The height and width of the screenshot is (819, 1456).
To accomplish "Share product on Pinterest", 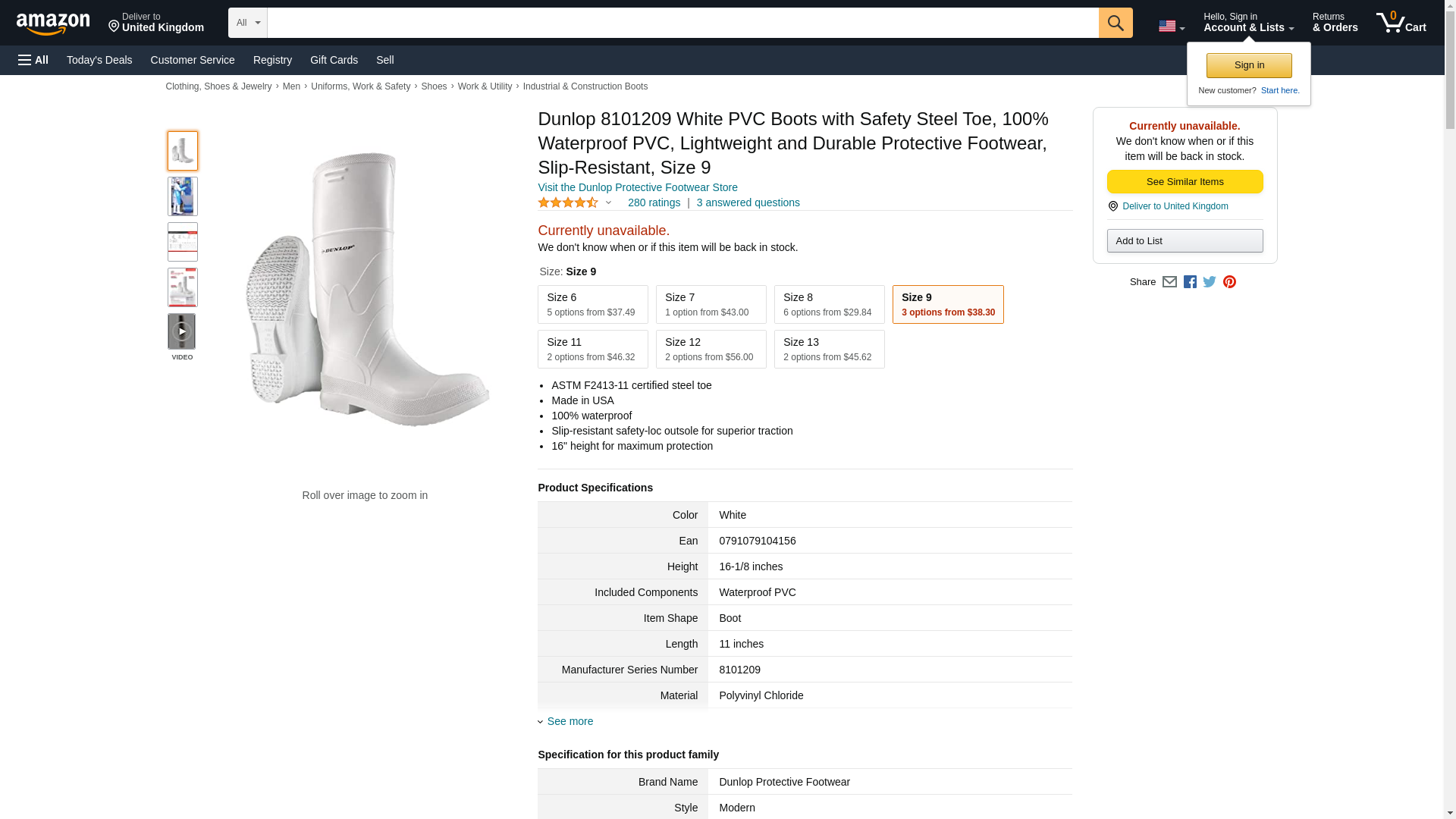I will click(1229, 282).
